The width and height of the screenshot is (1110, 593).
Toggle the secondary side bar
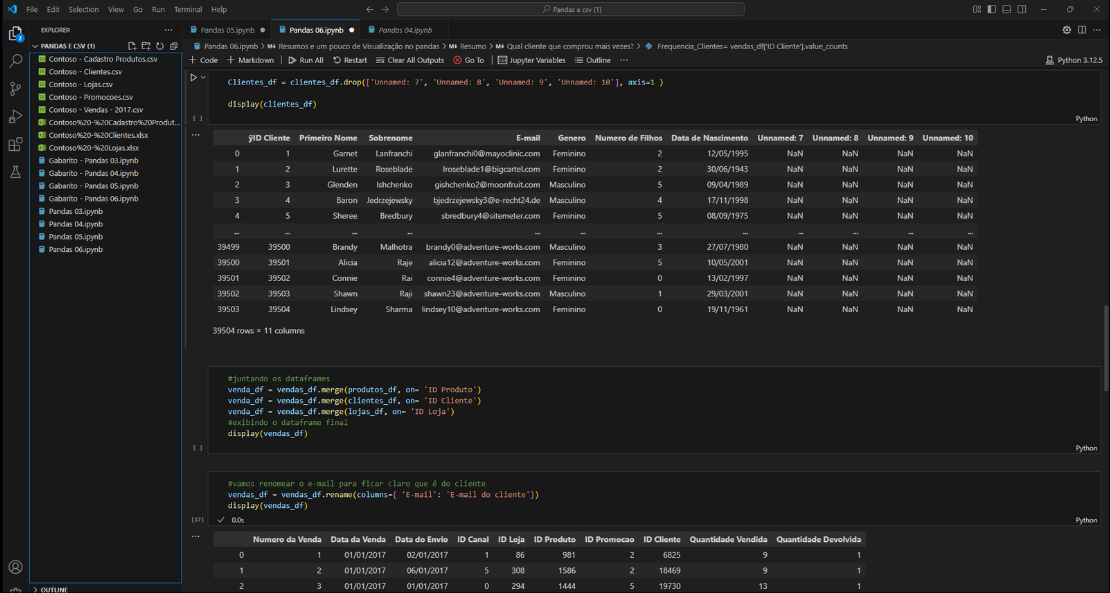click(1022, 9)
